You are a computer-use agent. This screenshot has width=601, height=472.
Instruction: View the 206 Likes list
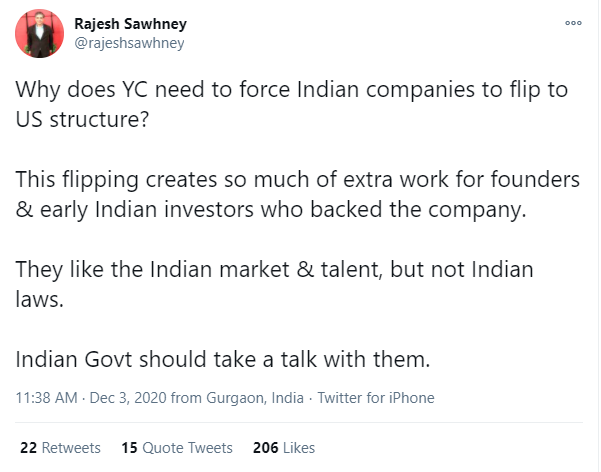click(284, 447)
